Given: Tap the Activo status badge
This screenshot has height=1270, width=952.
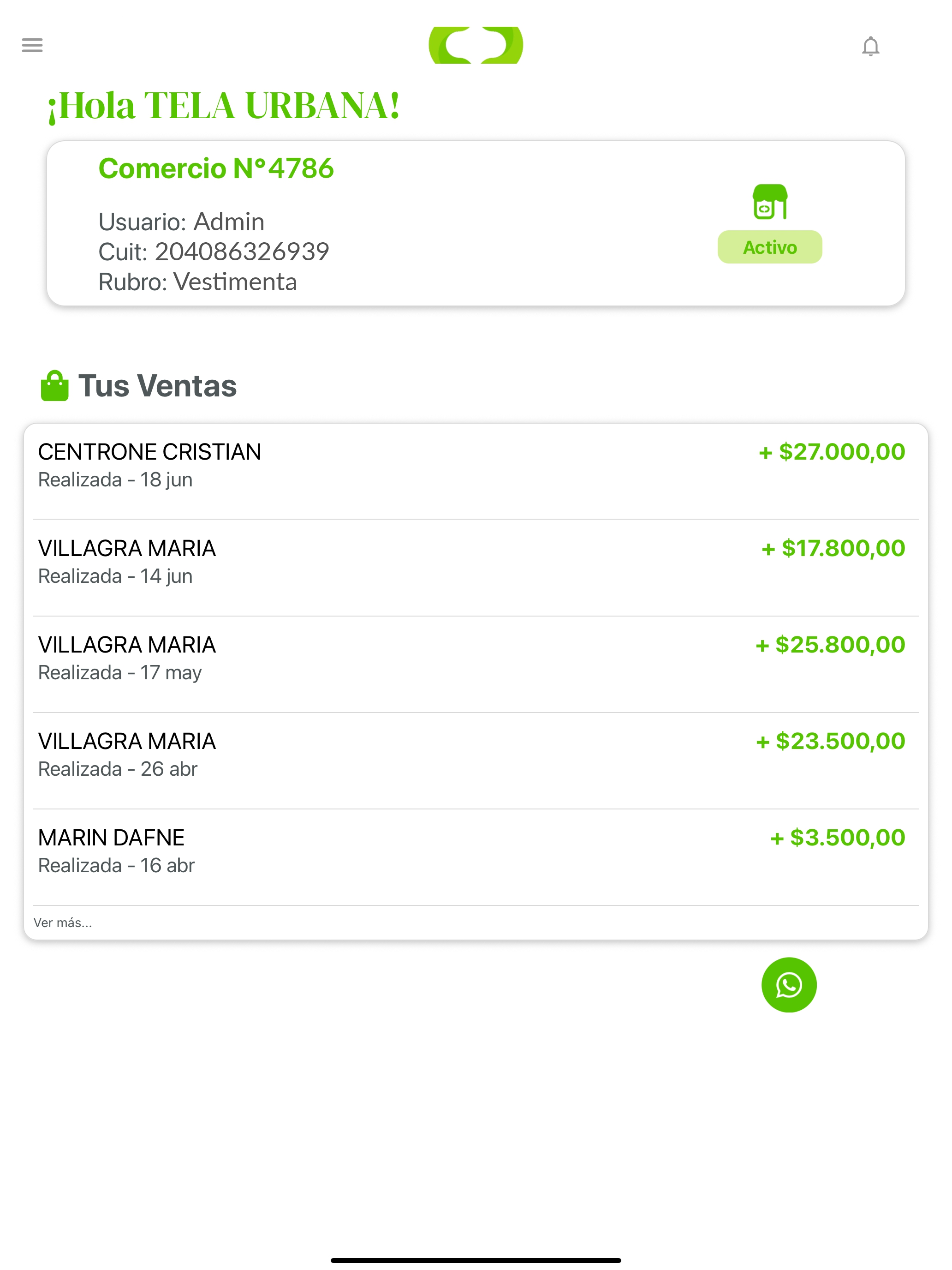Looking at the screenshot, I should pyautogui.click(x=769, y=247).
